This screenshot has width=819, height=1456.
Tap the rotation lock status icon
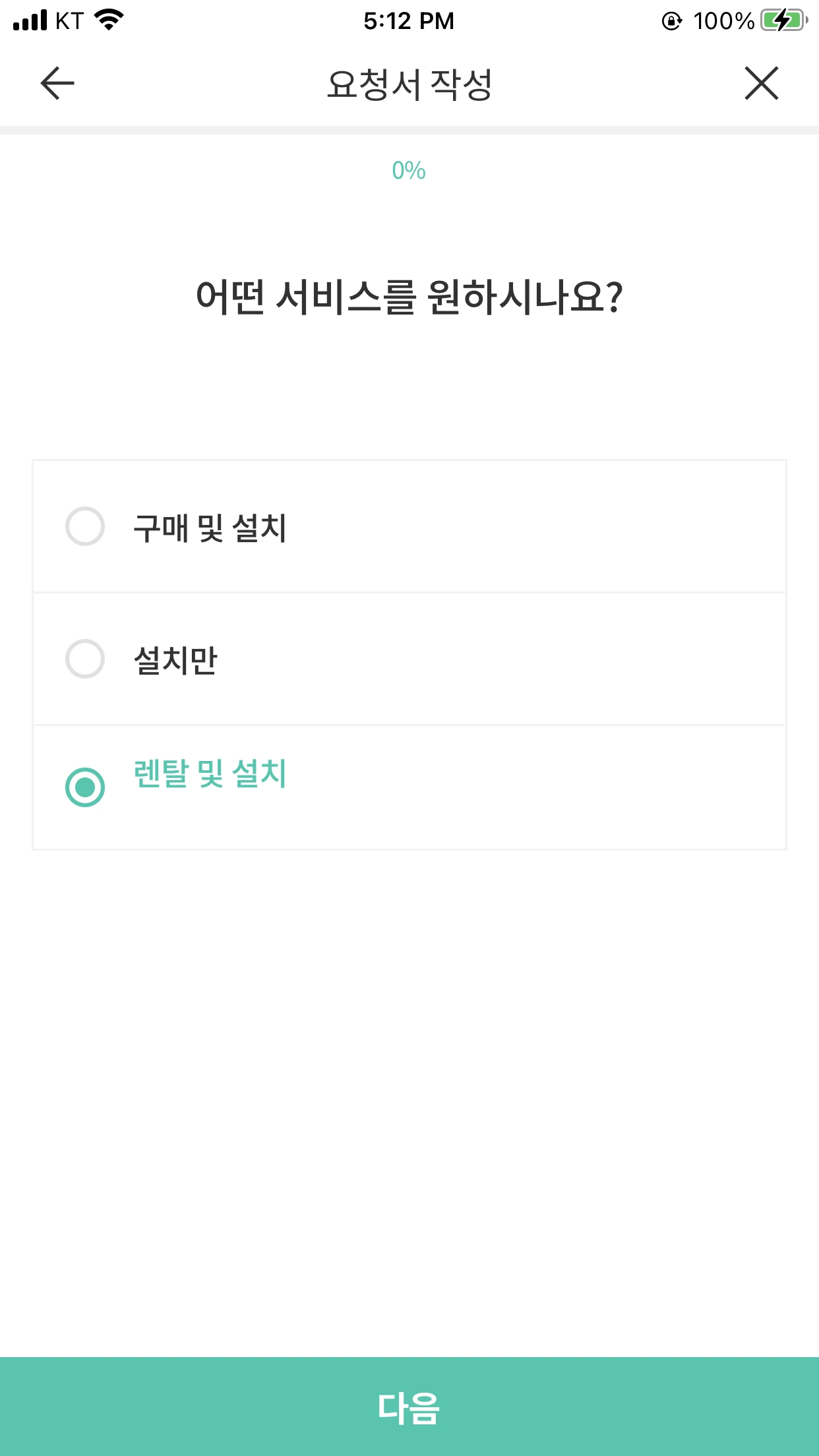coord(671,21)
